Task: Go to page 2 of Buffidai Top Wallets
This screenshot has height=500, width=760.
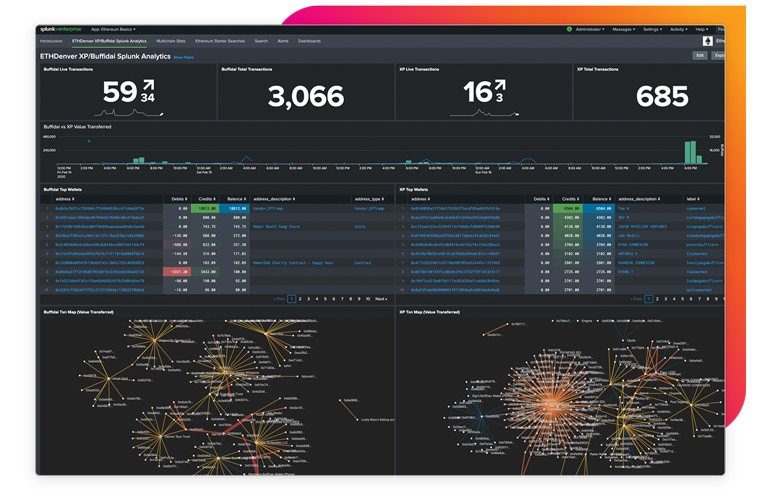Action: coord(300,299)
